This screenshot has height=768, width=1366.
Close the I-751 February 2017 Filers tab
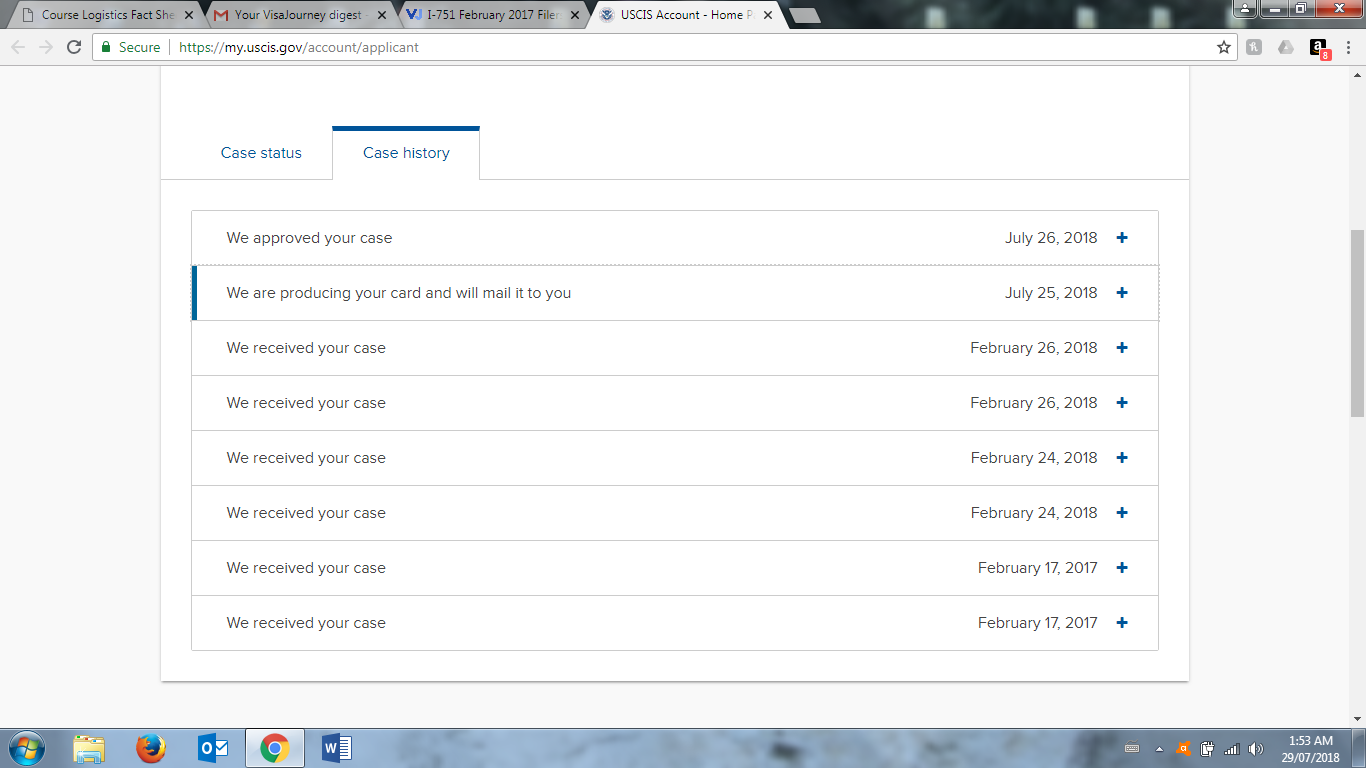[x=575, y=15]
